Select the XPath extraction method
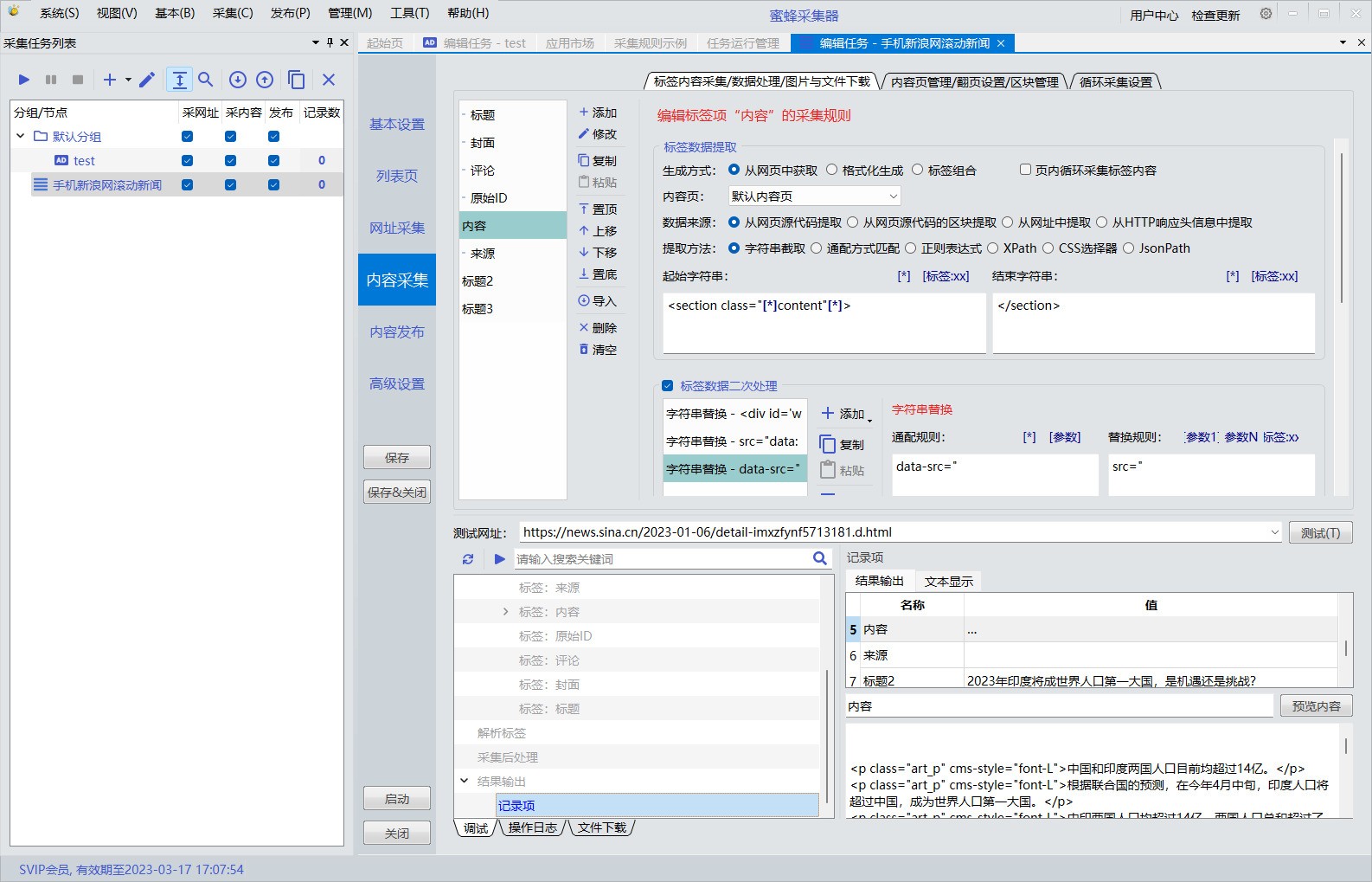Viewport: 1372px width, 882px height. point(993,248)
